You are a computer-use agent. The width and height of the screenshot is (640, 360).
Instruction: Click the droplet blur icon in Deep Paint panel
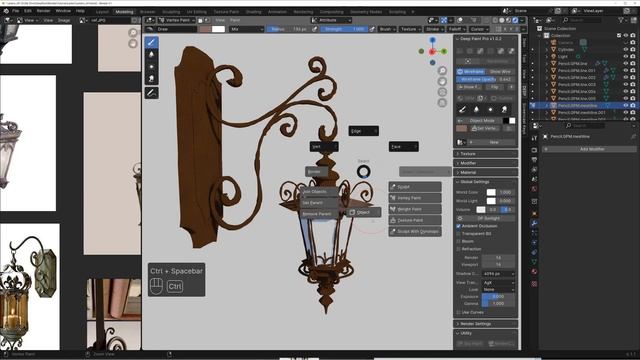[476, 109]
